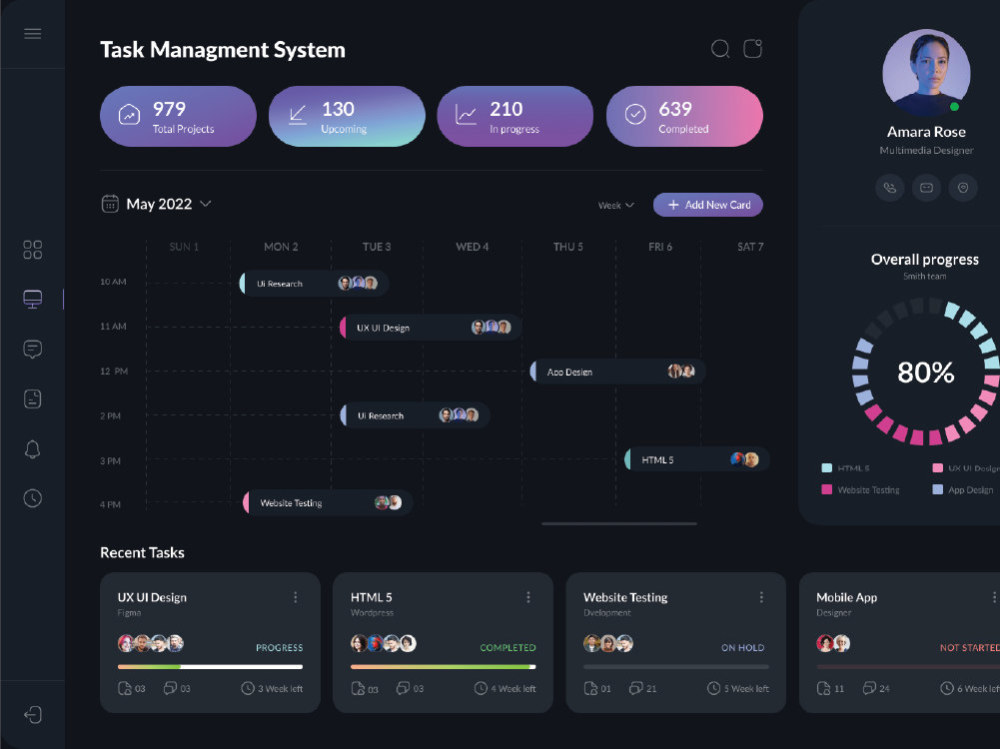Click the logout icon at sidebar bottom

coord(33,715)
